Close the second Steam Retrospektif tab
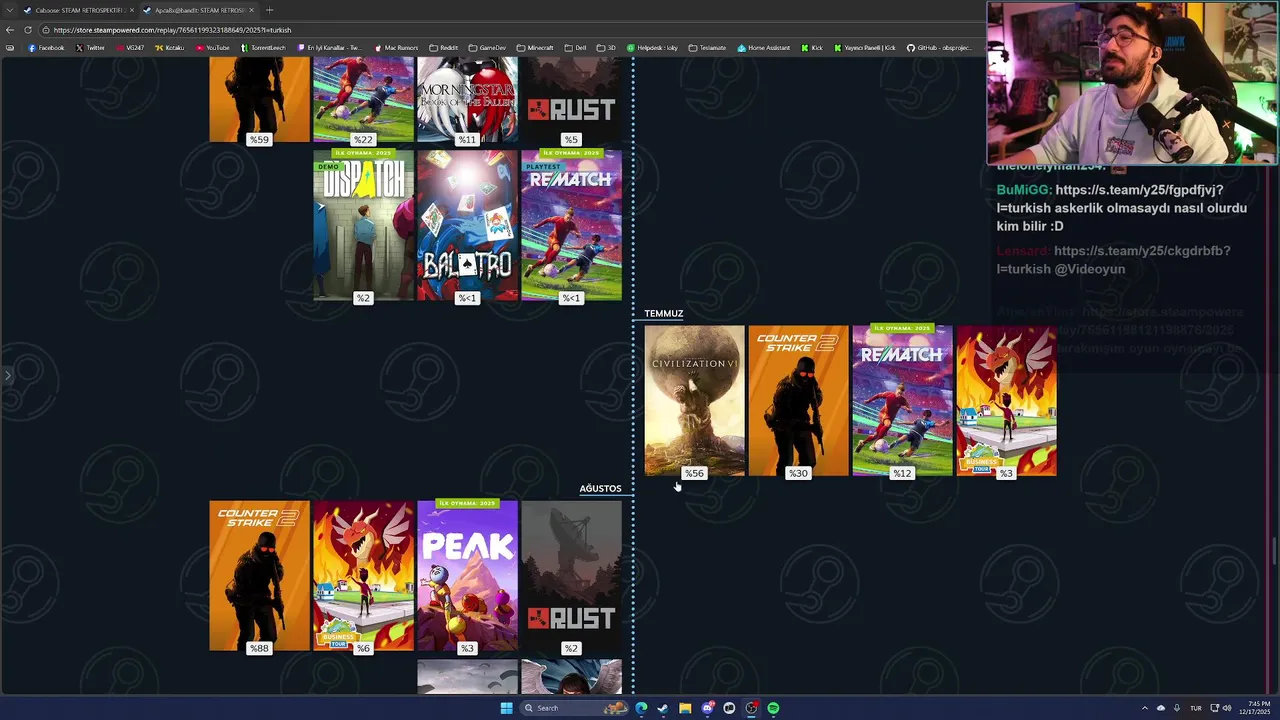Image resolution: width=1280 pixels, height=720 pixels. [251, 10]
